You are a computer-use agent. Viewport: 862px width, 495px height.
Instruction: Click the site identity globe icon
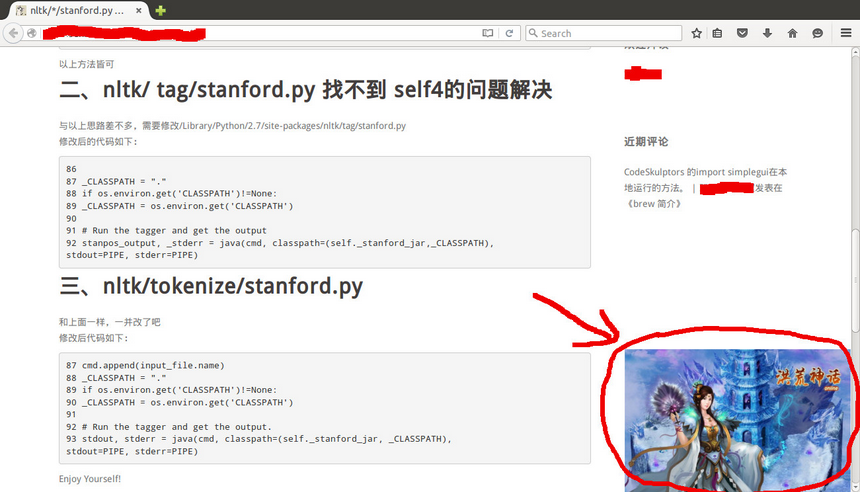(32, 33)
